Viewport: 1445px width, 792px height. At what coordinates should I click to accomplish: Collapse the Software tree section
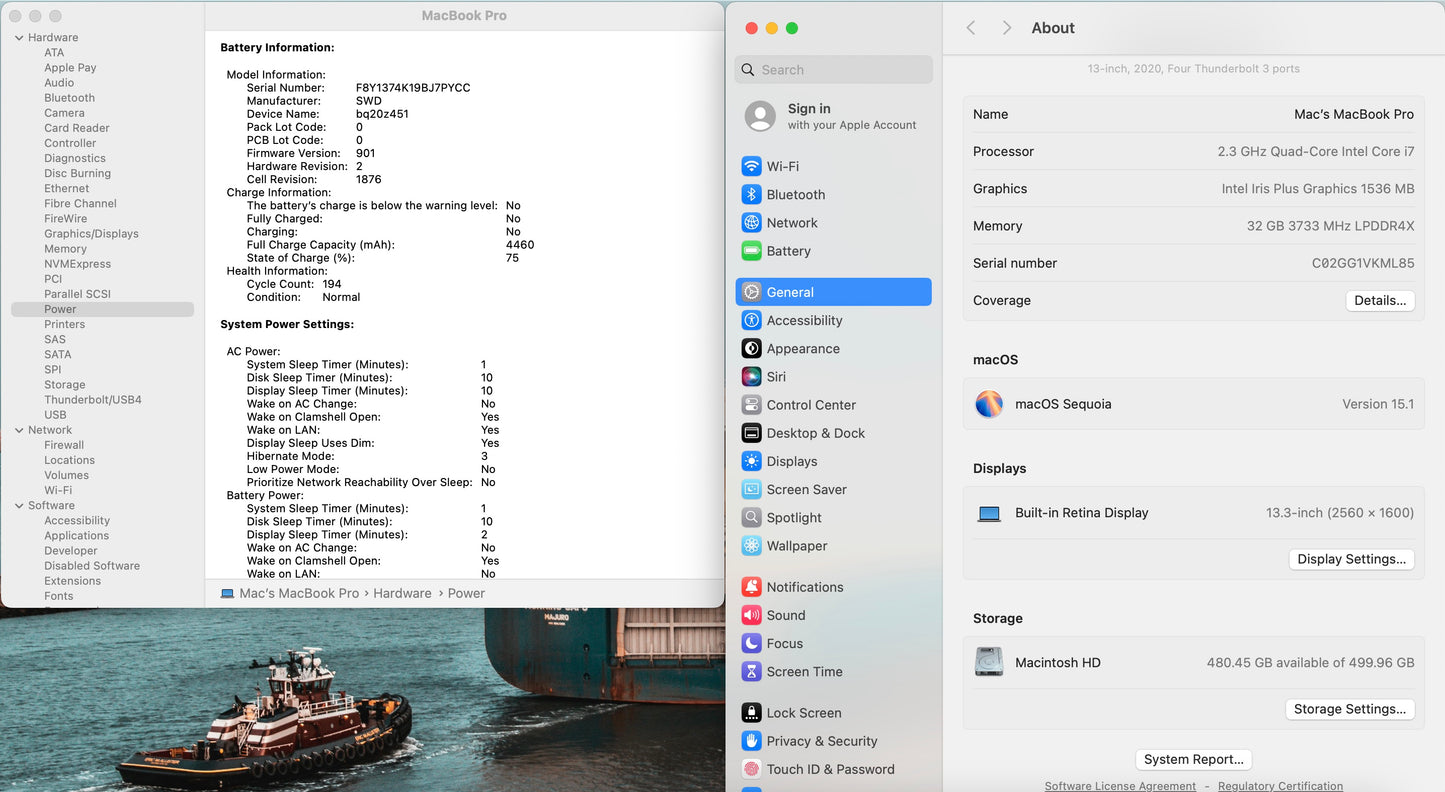pos(19,506)
